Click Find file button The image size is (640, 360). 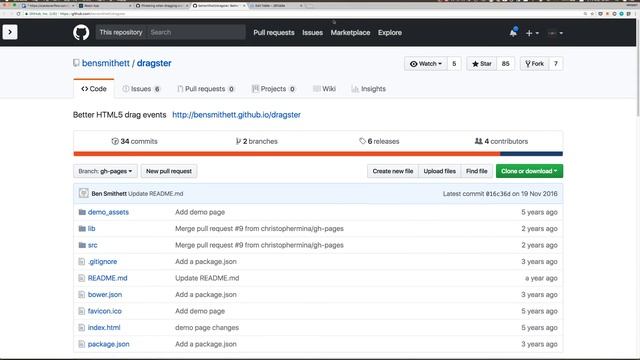tap(477, 171)
